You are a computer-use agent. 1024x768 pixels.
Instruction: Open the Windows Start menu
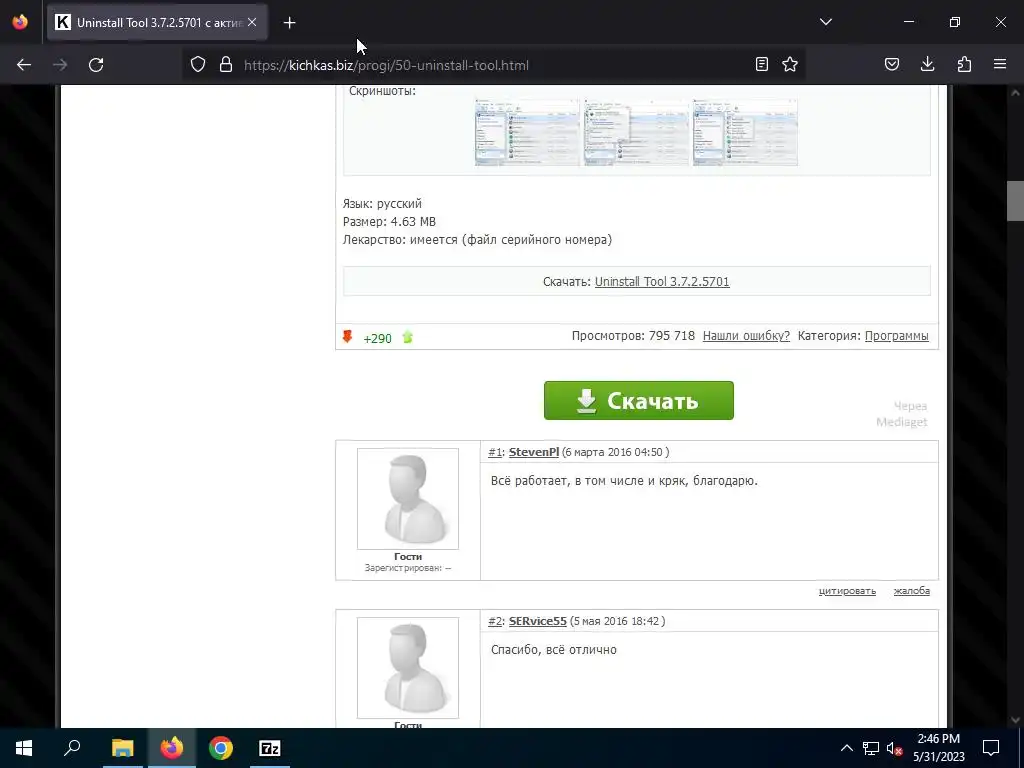(24, 748)
